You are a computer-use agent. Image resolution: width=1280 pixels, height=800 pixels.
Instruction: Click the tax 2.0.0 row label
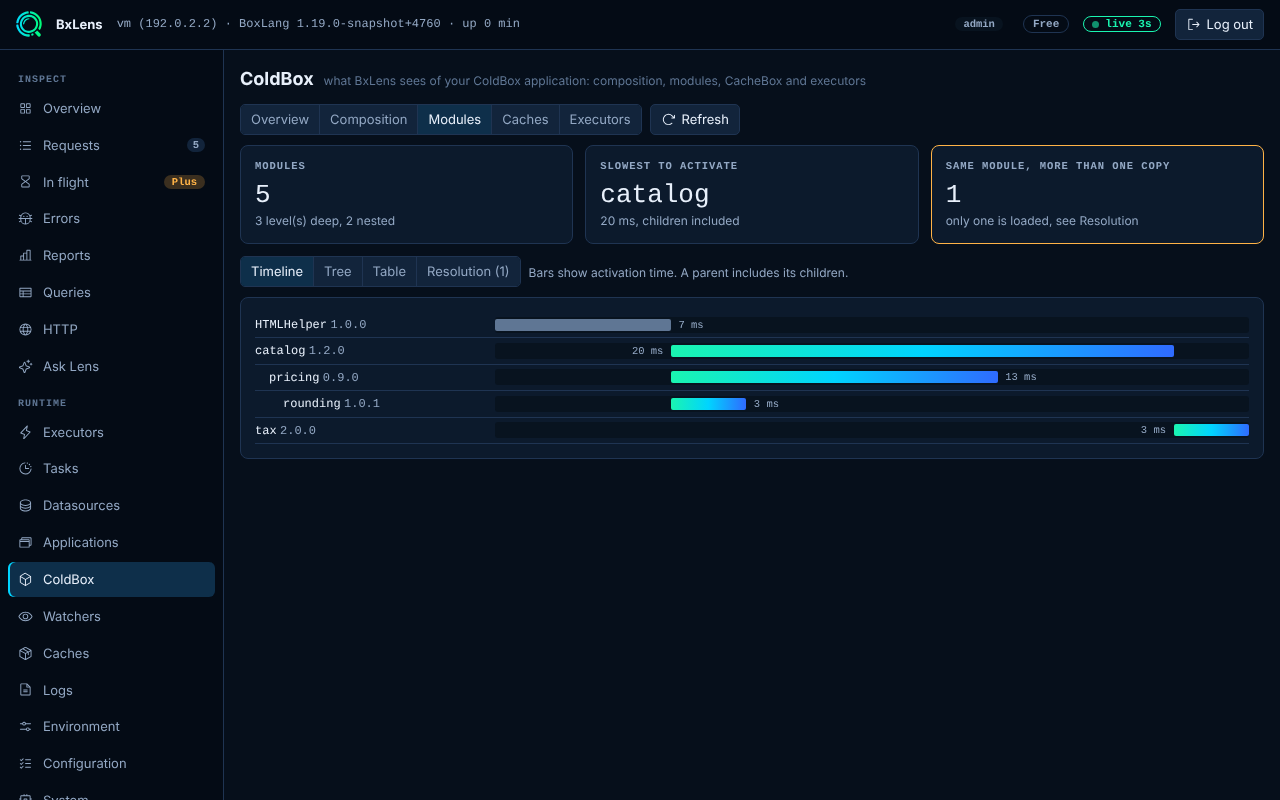point(285,430)
